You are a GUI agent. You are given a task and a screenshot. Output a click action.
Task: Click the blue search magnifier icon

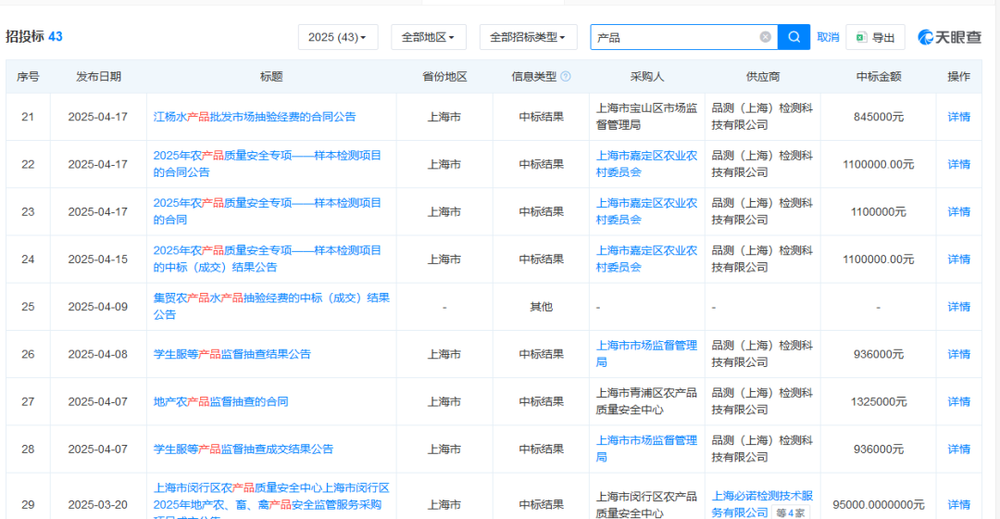click(794, 37)
